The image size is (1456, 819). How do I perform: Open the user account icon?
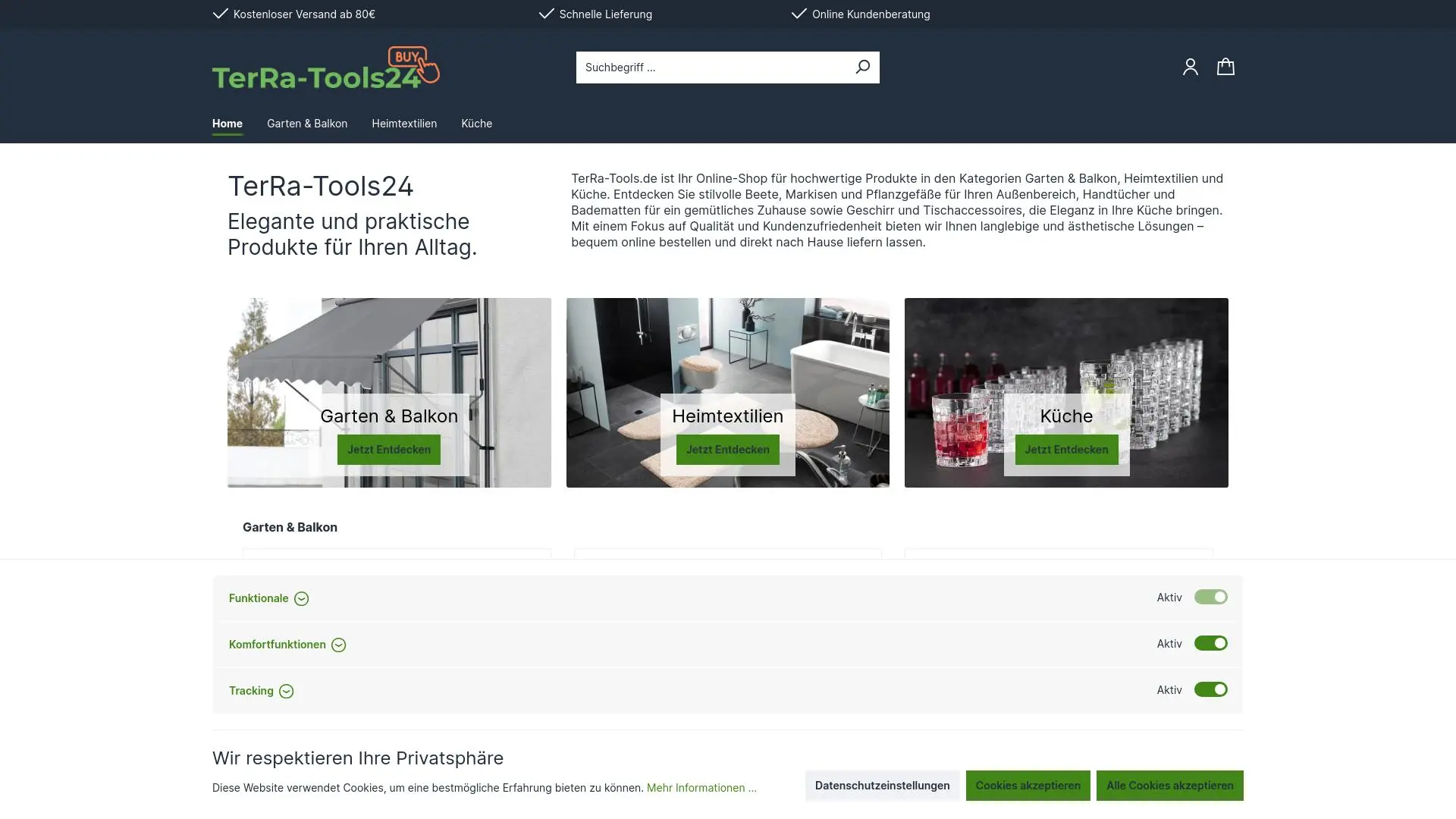[x=1190, y=67]
